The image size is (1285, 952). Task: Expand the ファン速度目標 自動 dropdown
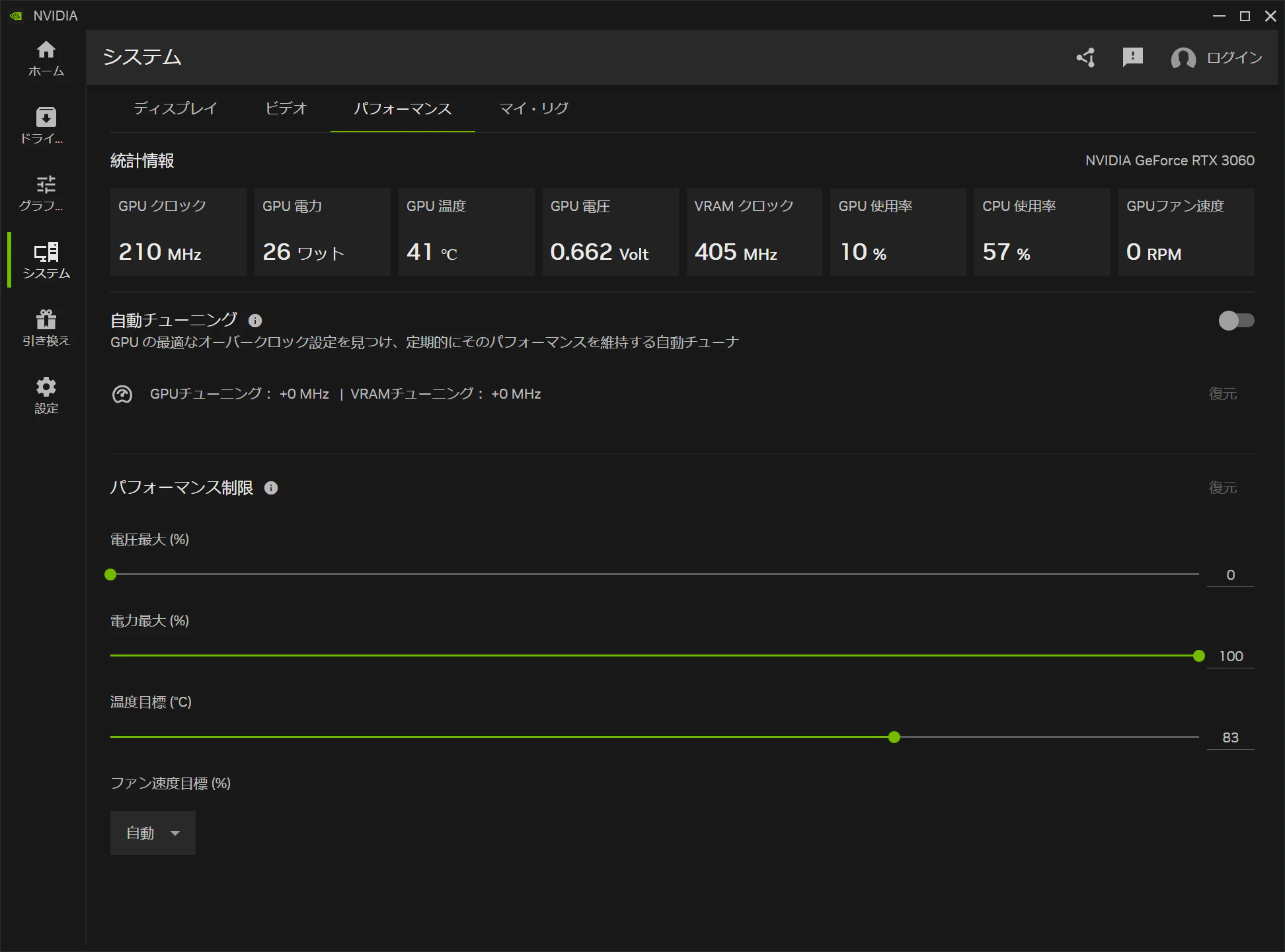pos(153,833)
